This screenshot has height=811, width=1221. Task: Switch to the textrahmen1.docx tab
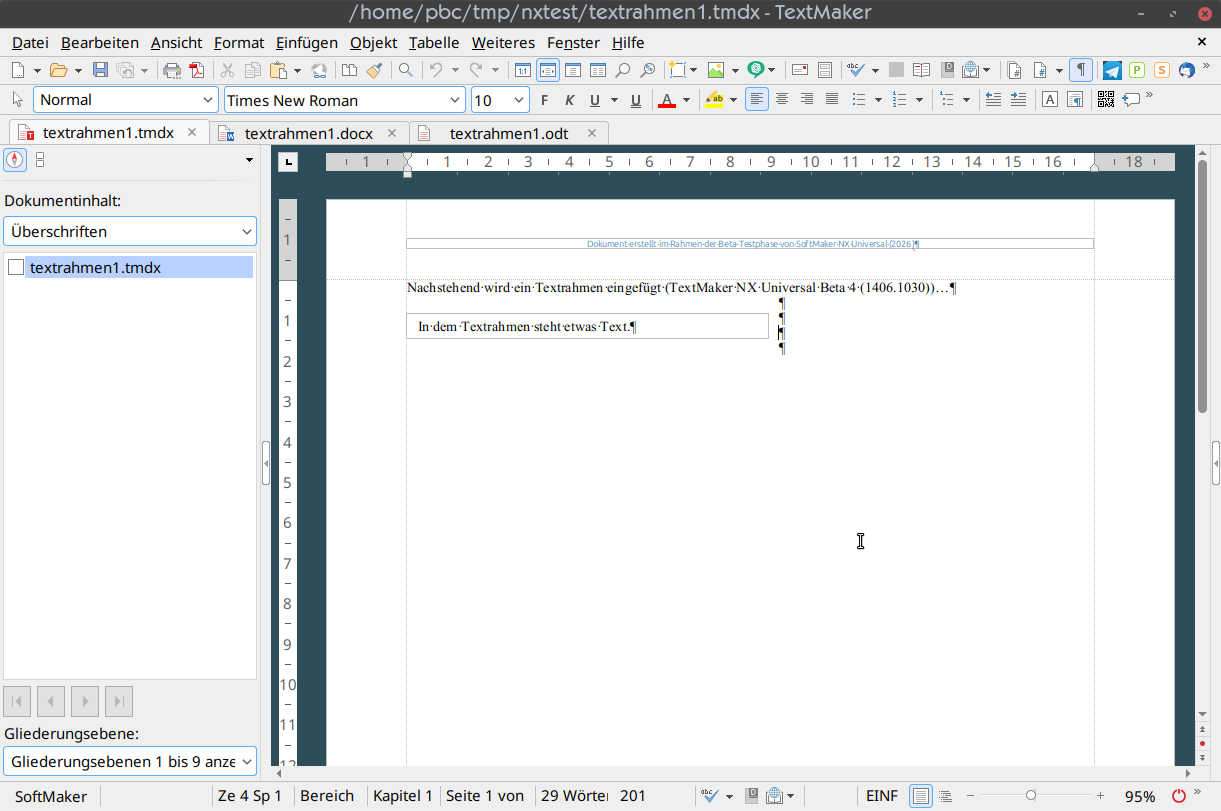pyautogui.click(x=308, y=133)
